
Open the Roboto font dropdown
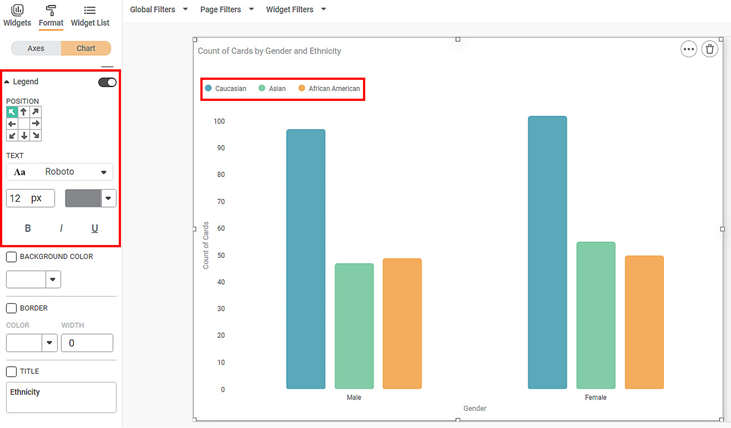(61, 172)
